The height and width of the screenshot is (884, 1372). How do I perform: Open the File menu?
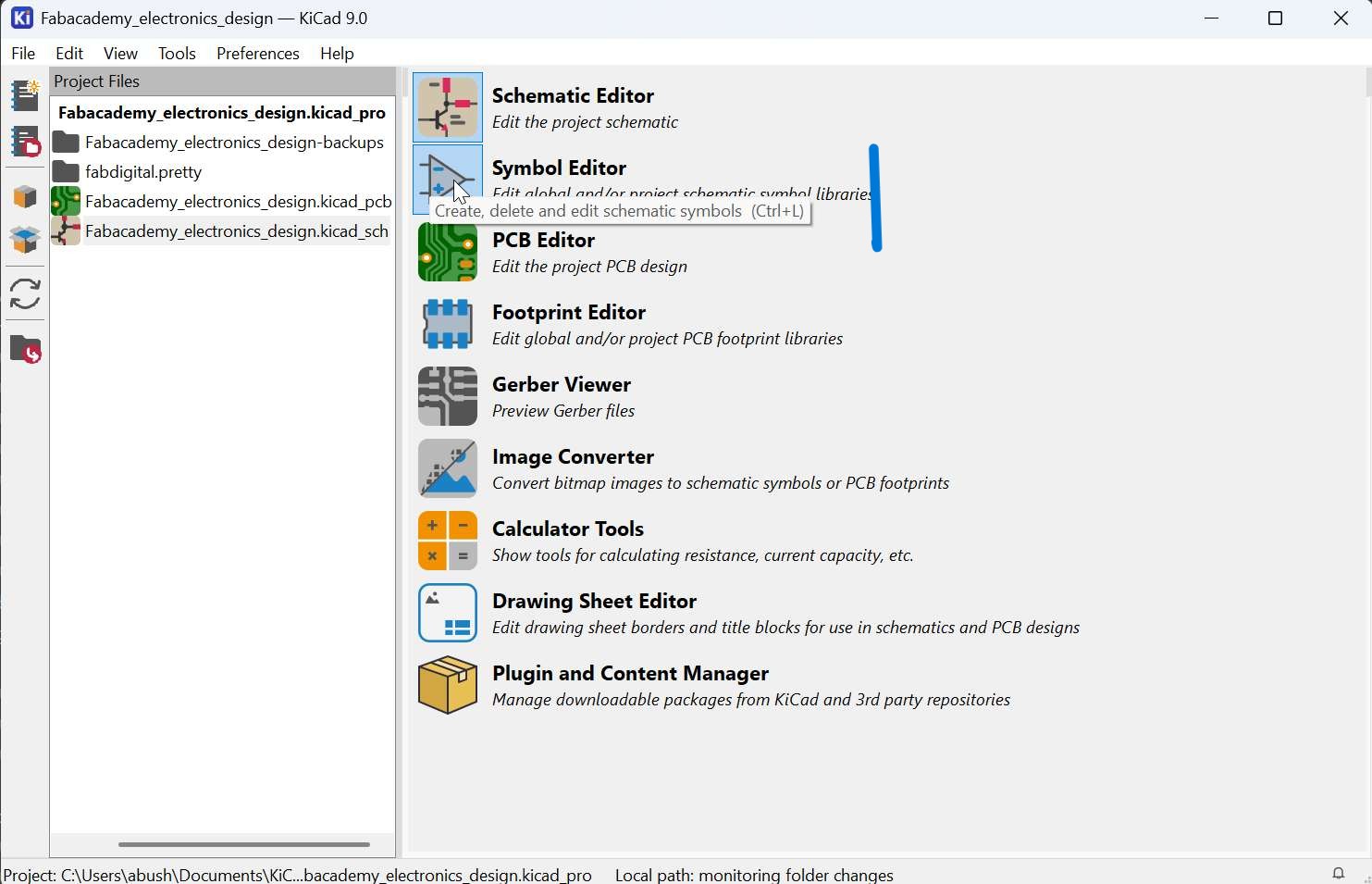(x=23, y=54)
